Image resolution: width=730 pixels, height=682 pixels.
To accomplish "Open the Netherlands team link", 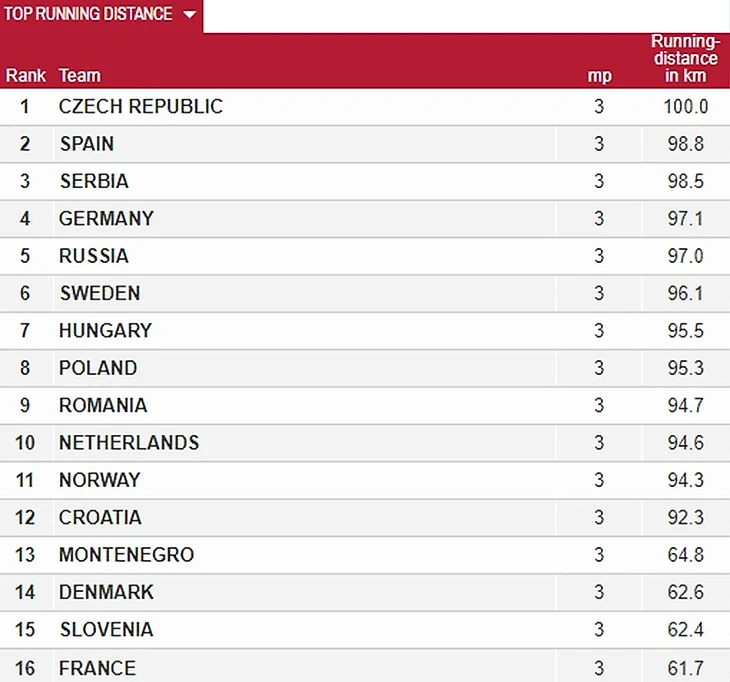I will [129, 442].
